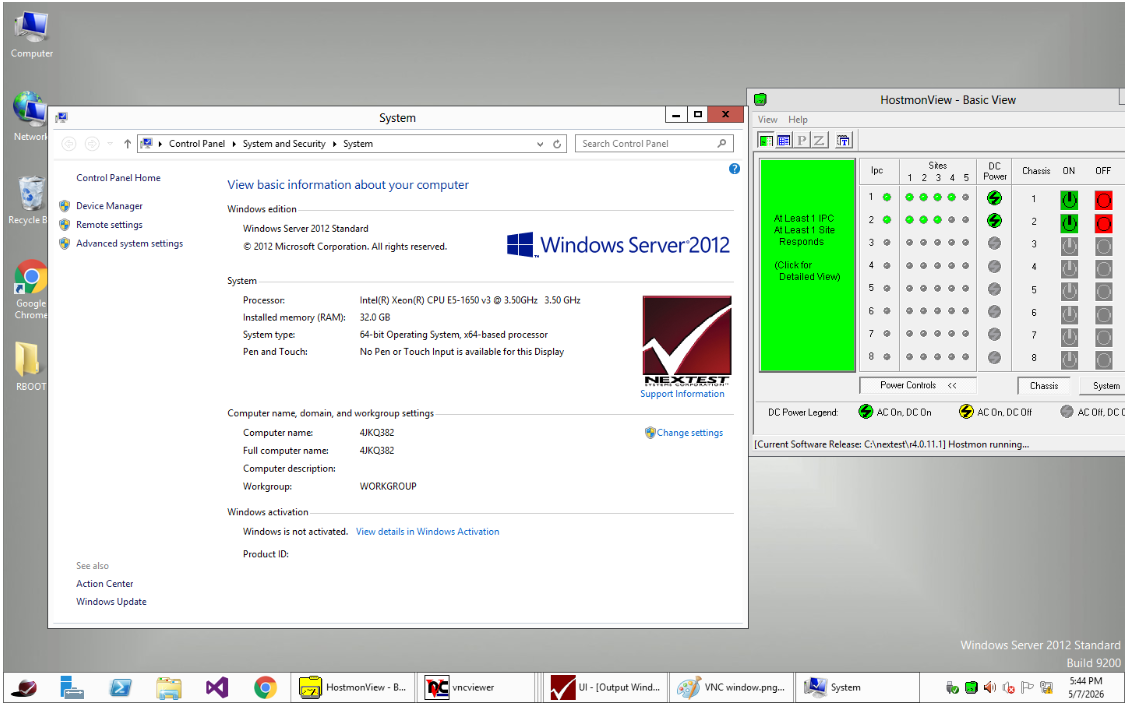The height and width of the screenshot is (704, 1127).
Task: Click the IPC 1 status indicator
Action: (x=887, y=197)
